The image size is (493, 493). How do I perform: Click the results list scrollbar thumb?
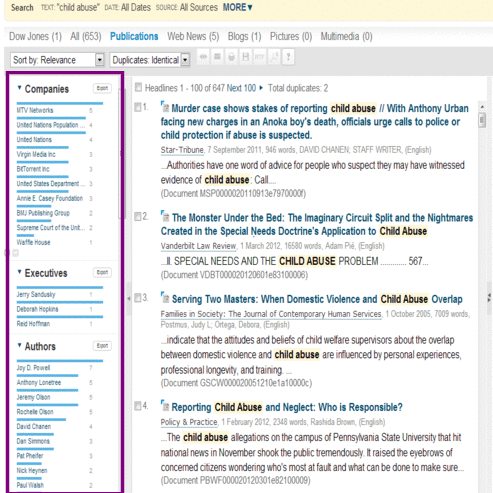[482, 120]
